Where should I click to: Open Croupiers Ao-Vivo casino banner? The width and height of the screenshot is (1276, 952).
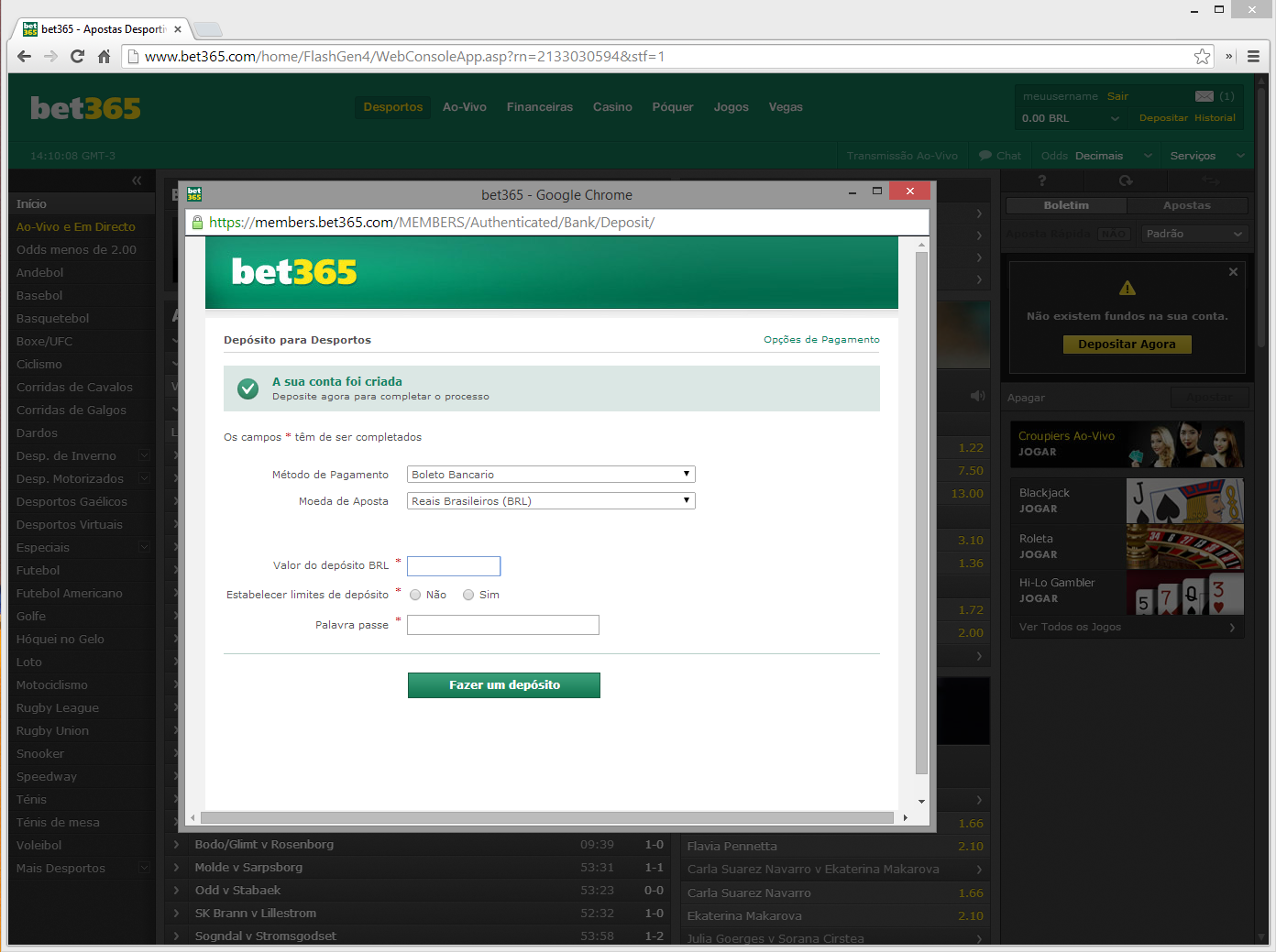pyautogui.click(x=1127, y=444)
